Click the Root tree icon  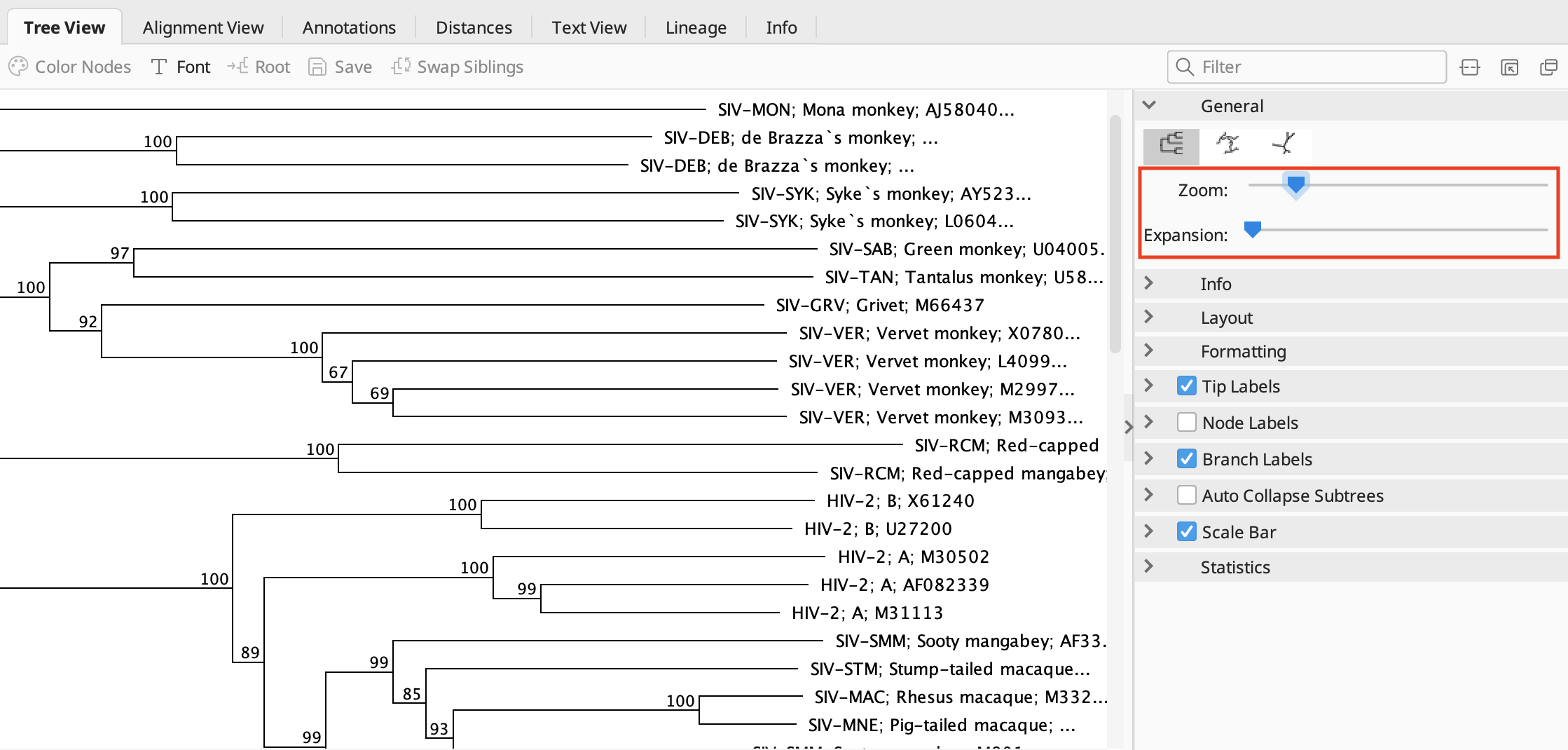click(238, 67)
